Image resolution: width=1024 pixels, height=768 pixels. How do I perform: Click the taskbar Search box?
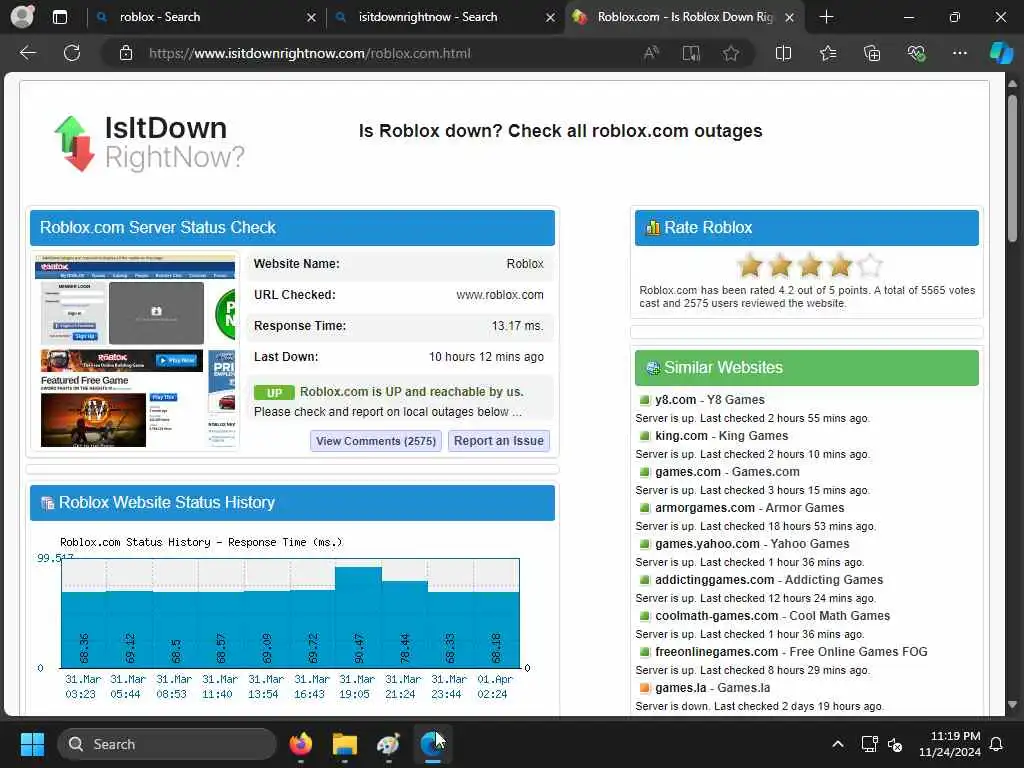coord(167,744)
